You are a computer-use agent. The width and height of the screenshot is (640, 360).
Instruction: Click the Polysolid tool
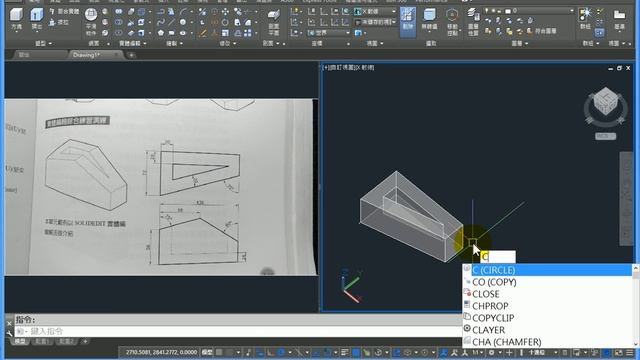point(64,11)
